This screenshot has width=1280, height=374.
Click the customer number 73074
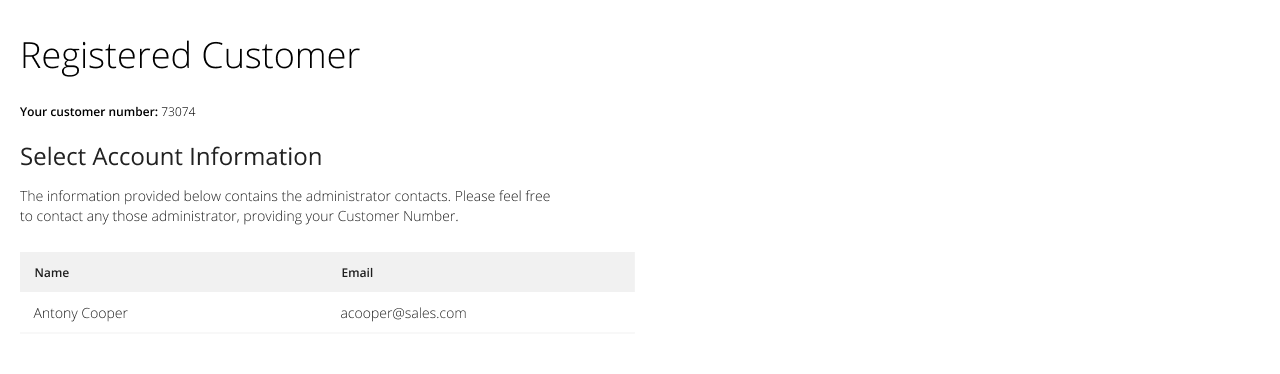pos(178,112)
